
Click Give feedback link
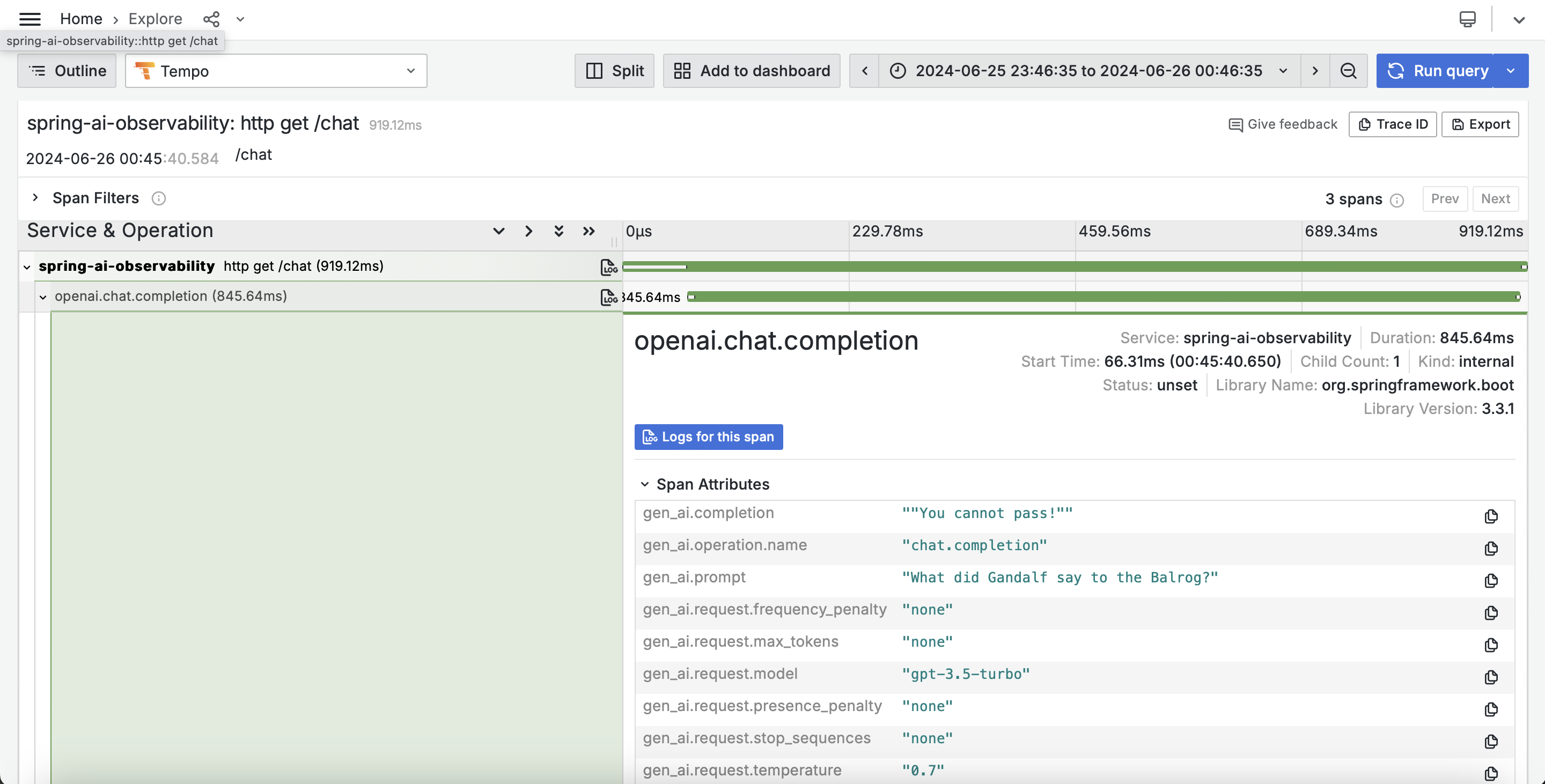click(1283, 124)
